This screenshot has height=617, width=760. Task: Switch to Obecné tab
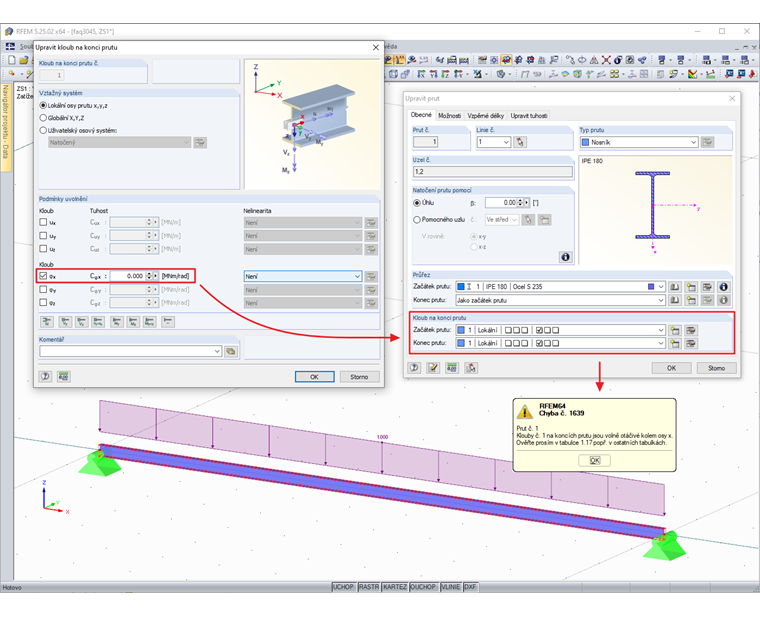421,115
